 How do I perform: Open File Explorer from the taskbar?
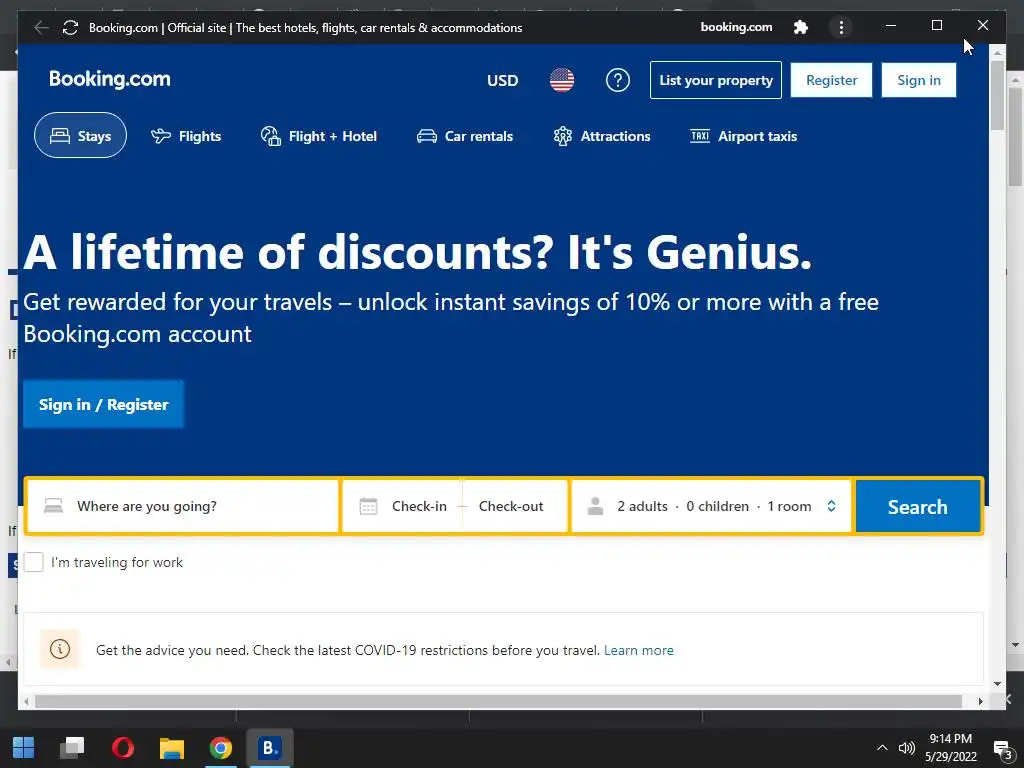[172, 748]
